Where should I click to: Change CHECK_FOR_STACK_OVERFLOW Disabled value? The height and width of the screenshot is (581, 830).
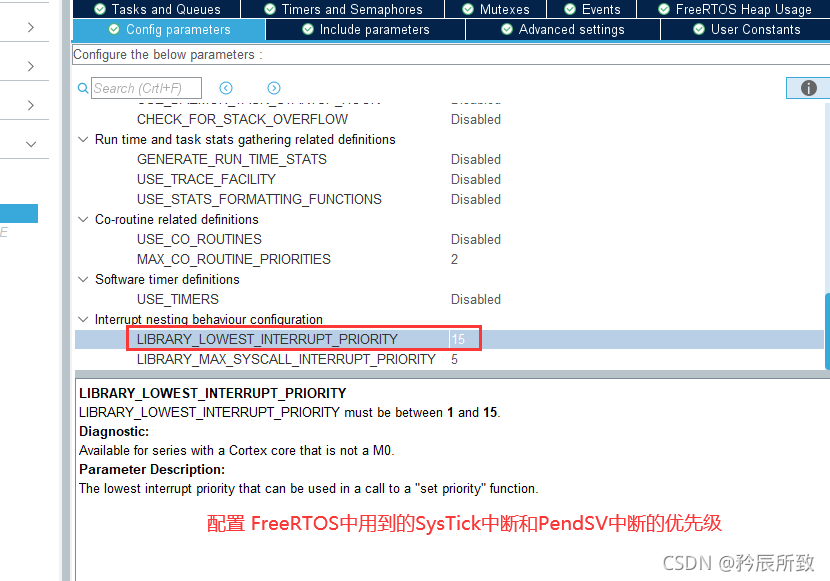(476, 120)
